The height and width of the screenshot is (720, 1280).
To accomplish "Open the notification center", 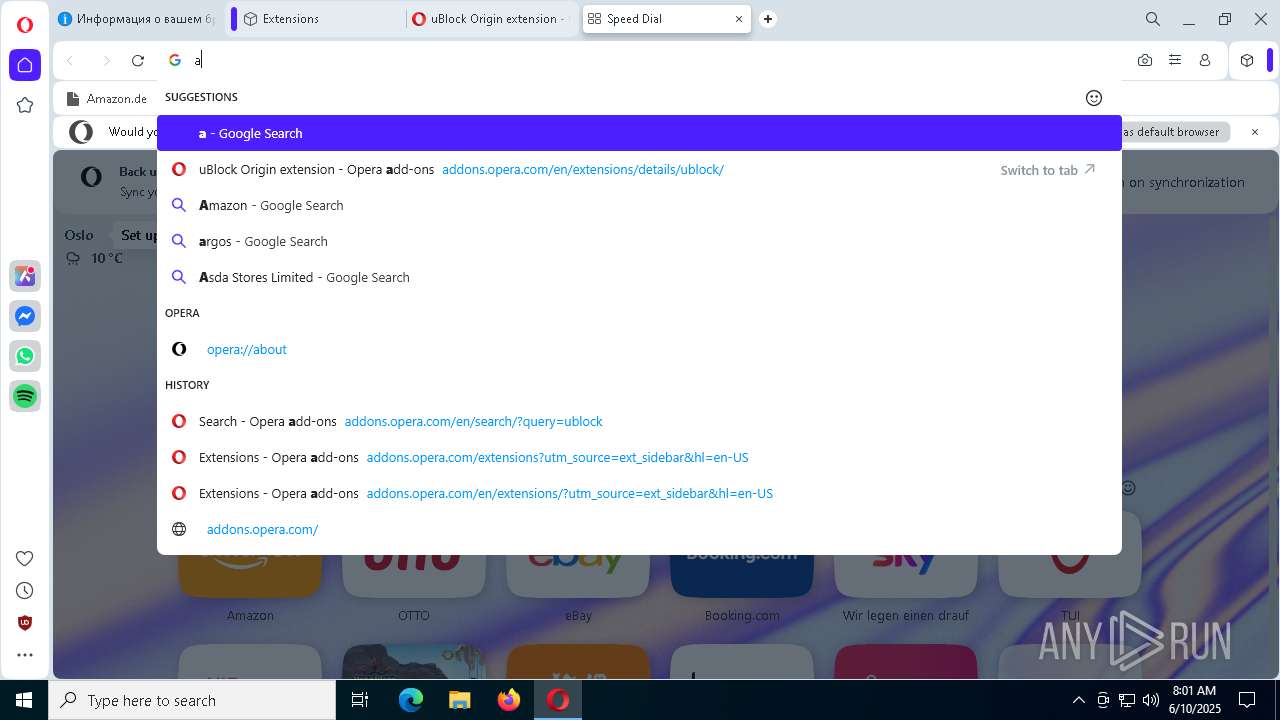I will click(1247, 700).
